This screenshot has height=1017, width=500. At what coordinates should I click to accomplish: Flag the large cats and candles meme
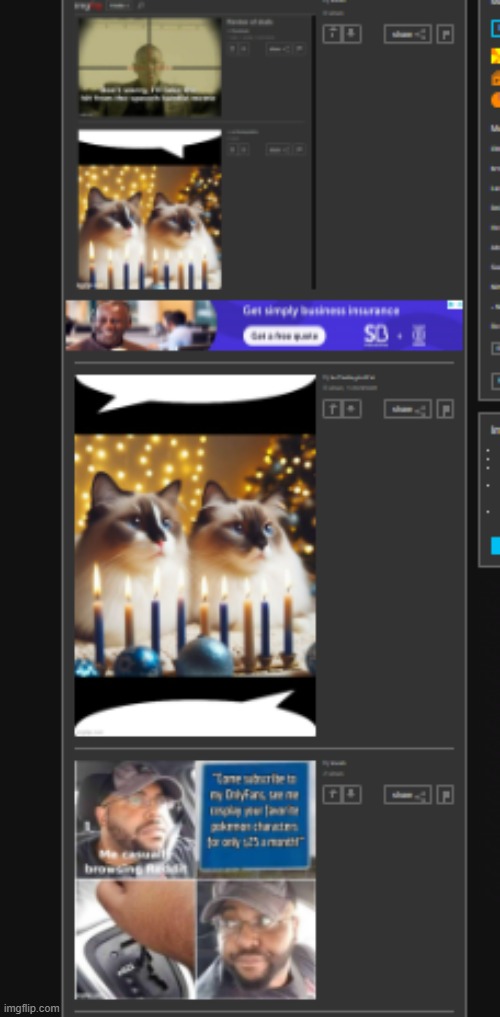click(445, 409)
